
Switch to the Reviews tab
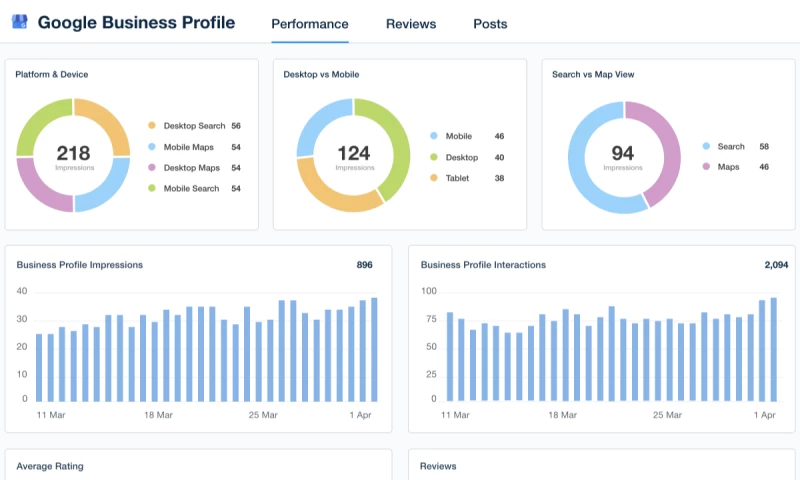pyautogui.click(x=411, y=24)
